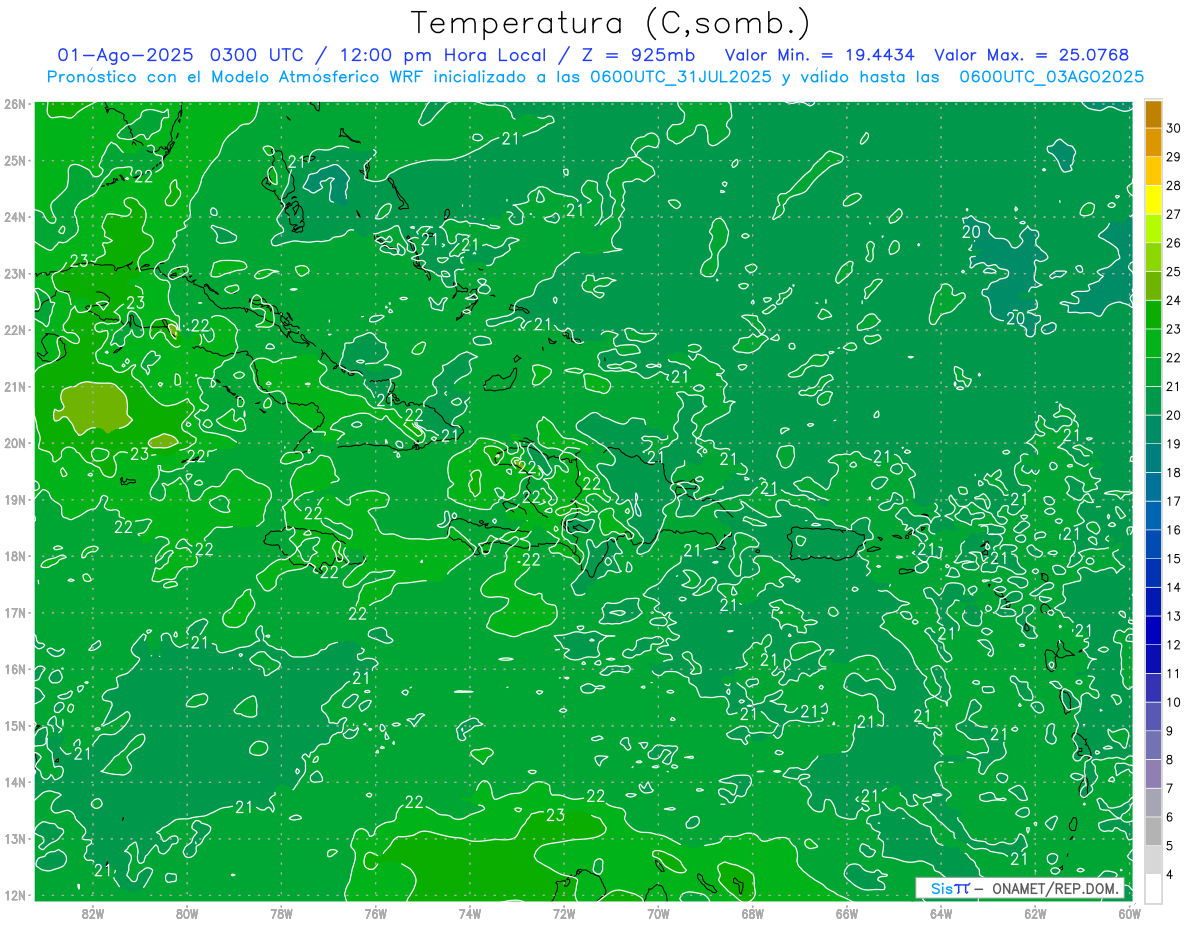Image resolution: width=1200 pixels, height=927 pixels.
Task: Click the 72W longitude axis label
Action: (564, 913)
